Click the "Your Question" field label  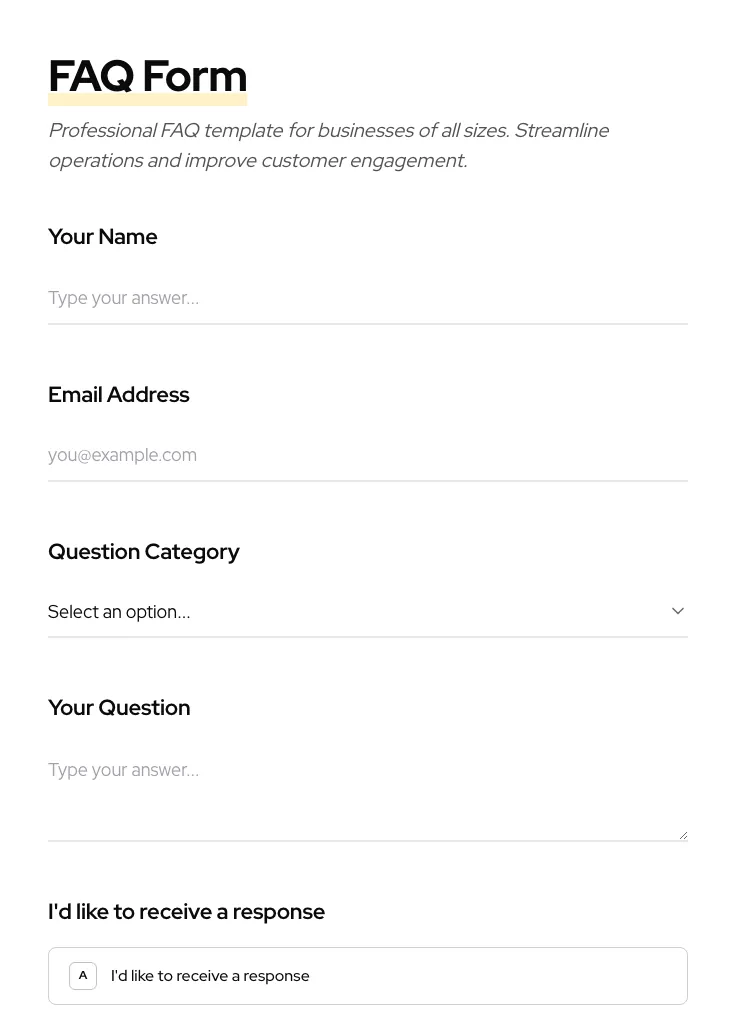119,708
